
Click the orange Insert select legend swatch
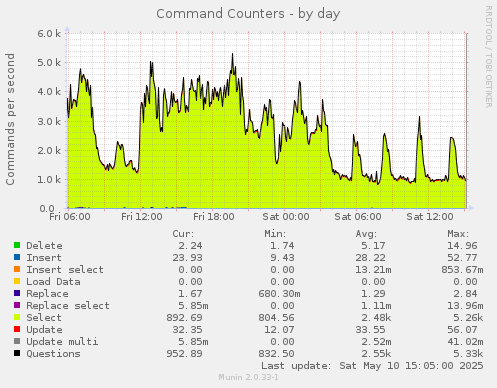click(17, 269)
